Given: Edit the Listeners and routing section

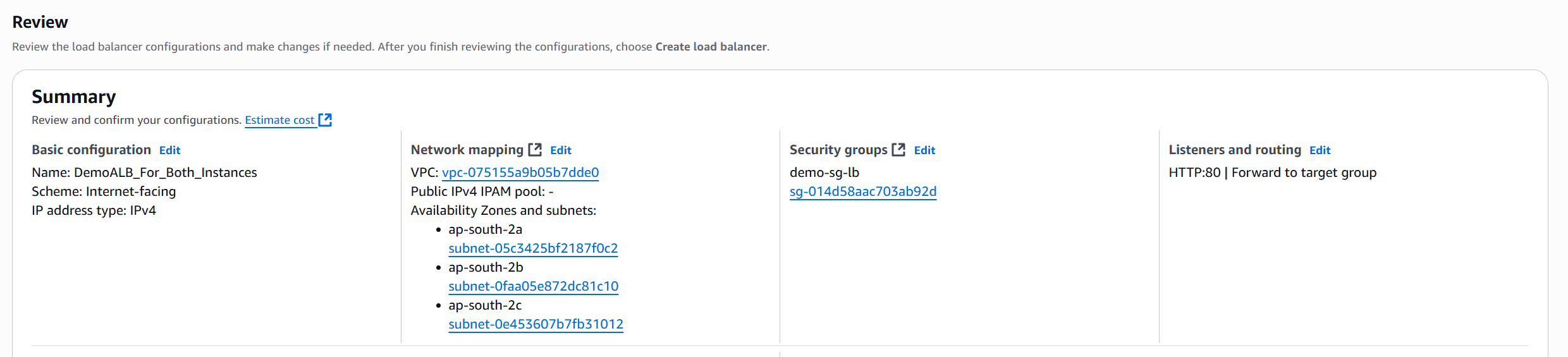Looking at the screenshot, I should (x=1320, y=150).
